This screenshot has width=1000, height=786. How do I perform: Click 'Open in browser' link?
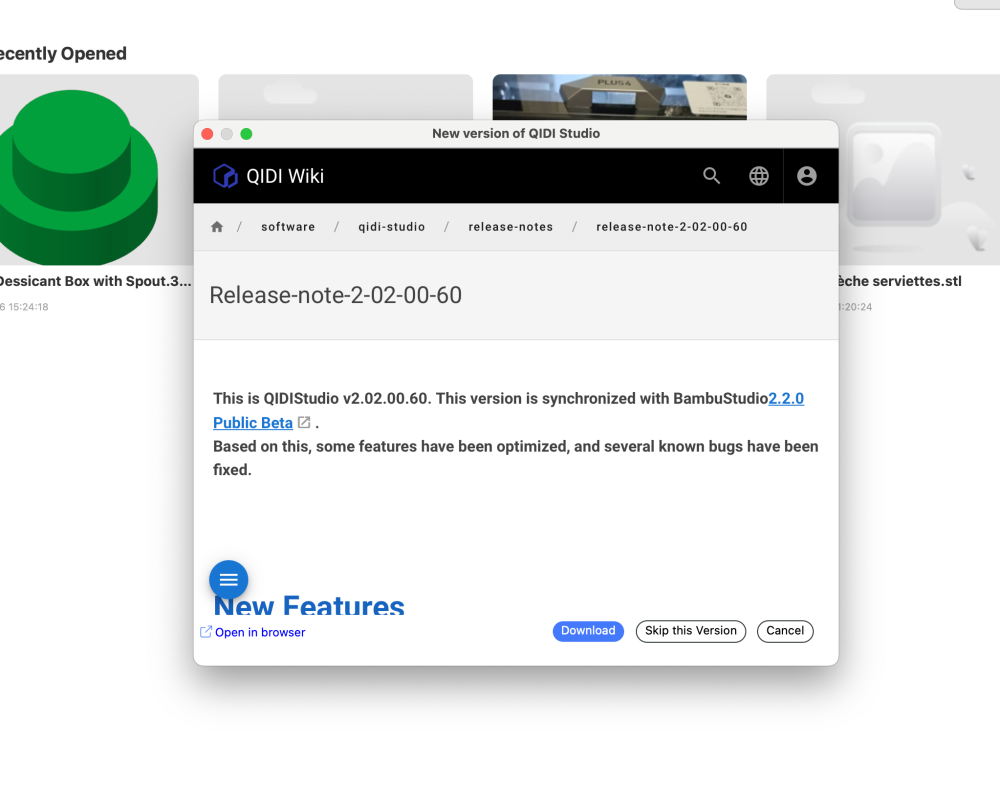(260, 632)
